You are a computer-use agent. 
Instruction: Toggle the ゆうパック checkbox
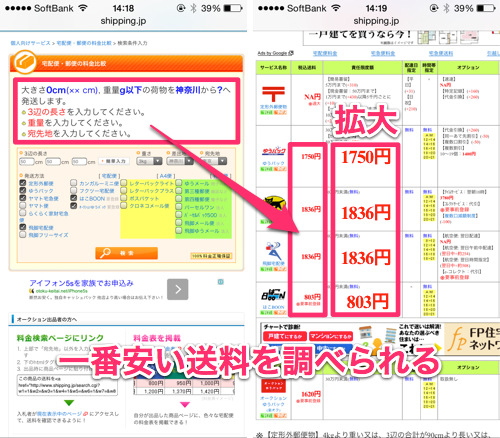click(23, 190)
